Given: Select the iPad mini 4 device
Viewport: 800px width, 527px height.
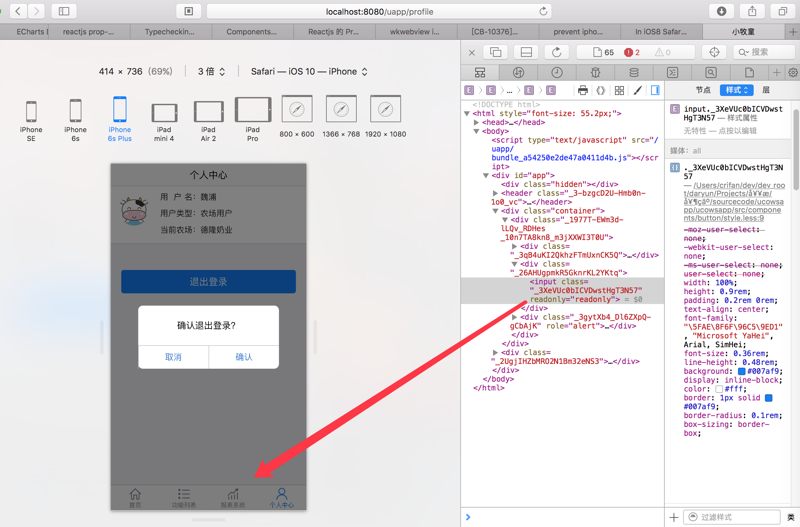Looking at the screenshot, I should (x=164, y=122).
